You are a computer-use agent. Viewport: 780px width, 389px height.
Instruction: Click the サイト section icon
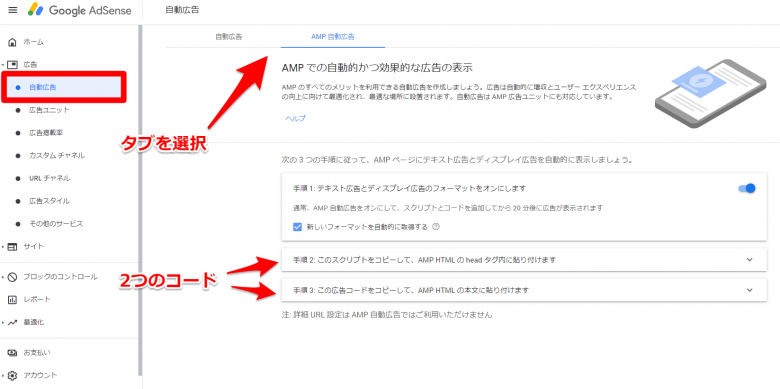click(13, 247)
